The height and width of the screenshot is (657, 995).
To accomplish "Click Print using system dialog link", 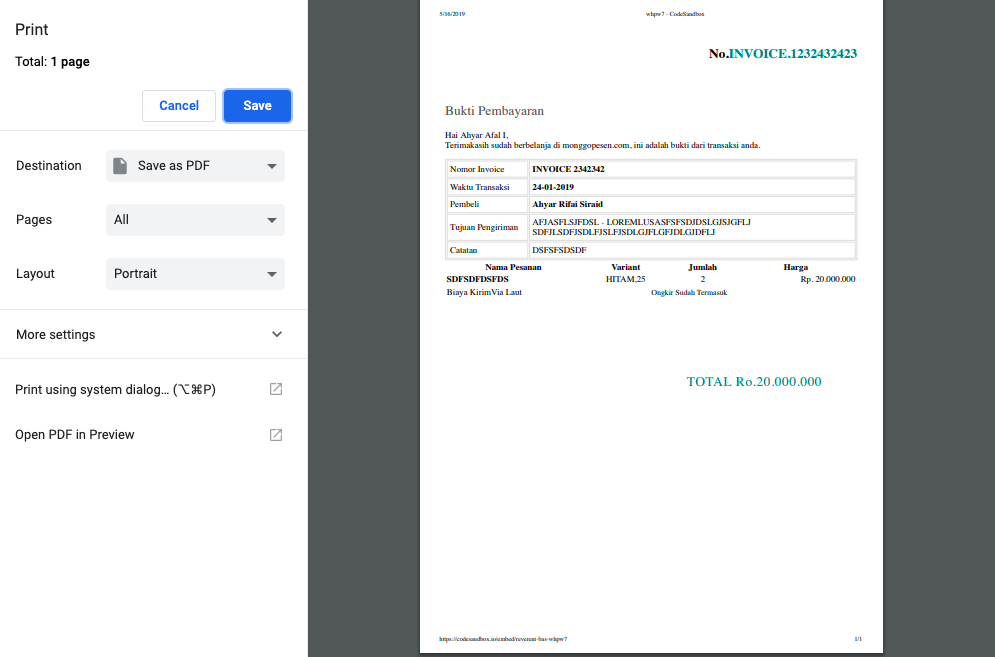I will point(115,389).
